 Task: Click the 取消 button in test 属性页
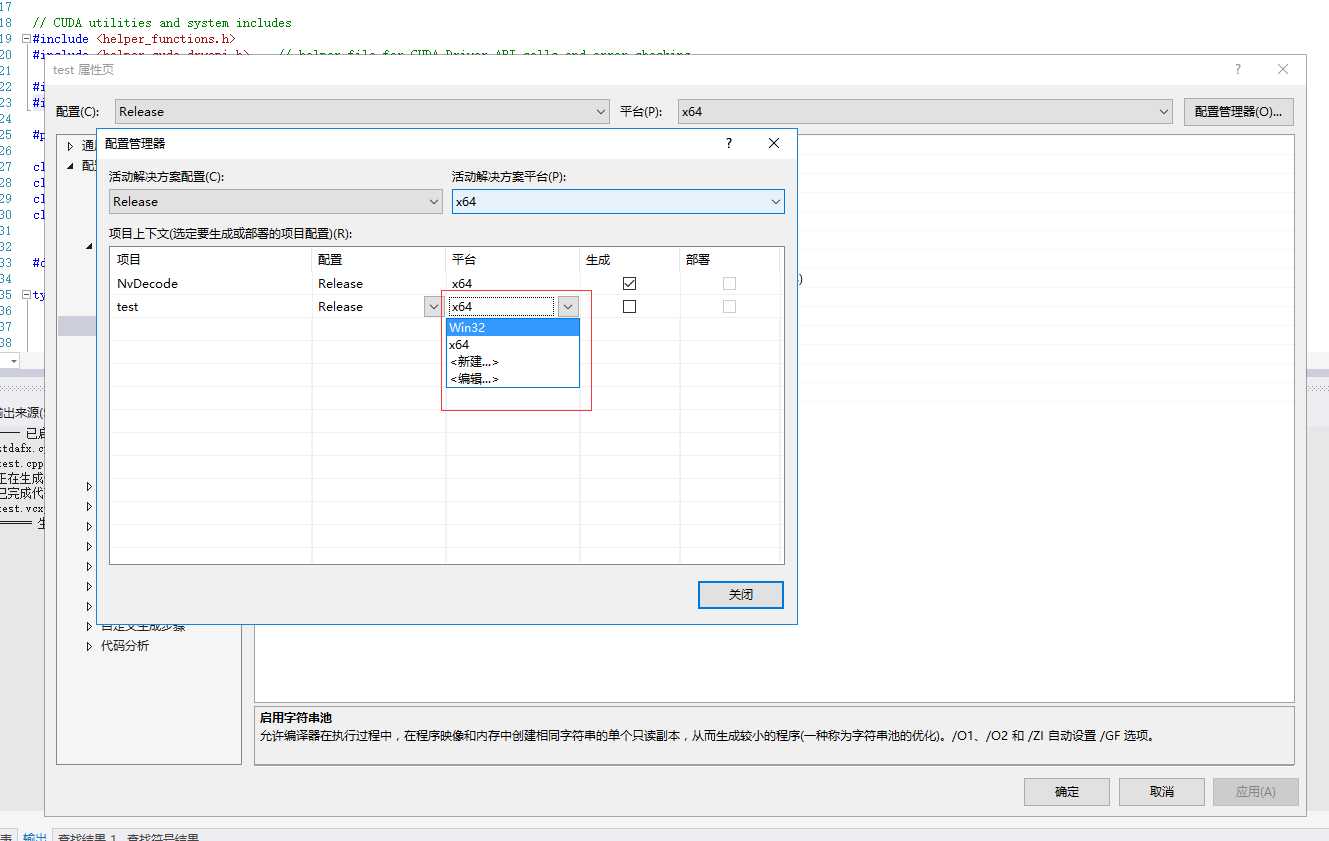pyautogui.click(x=1161, y=791)
